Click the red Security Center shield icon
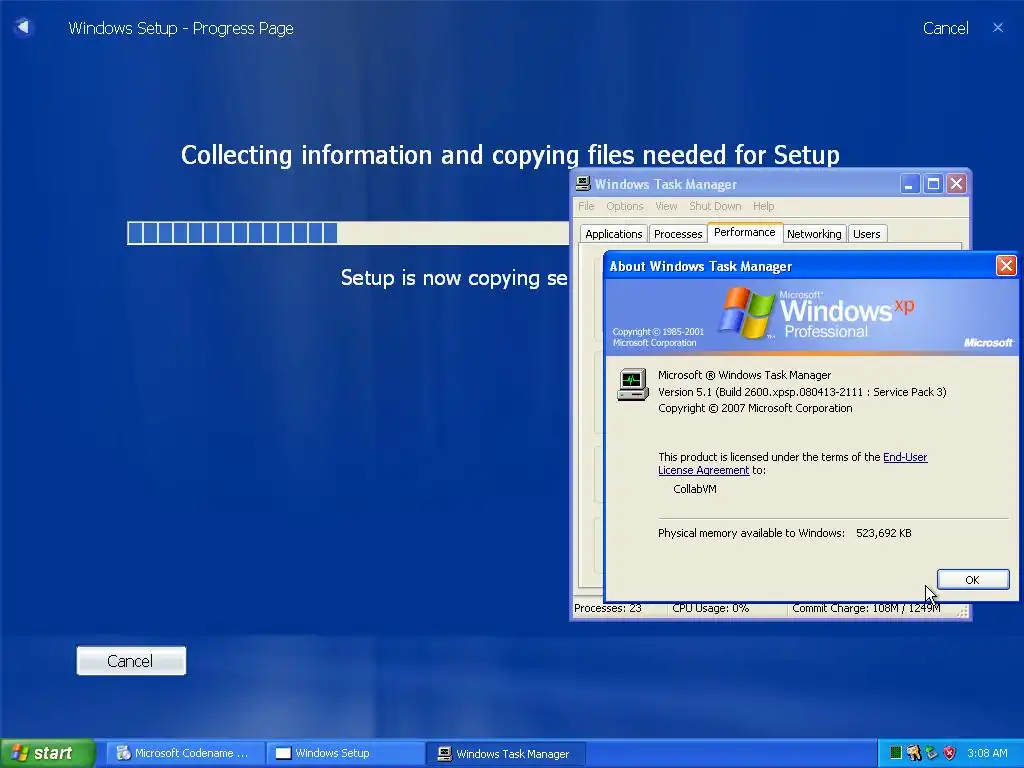The width and height of the screenshot is (1024, 768). (950, 753)
